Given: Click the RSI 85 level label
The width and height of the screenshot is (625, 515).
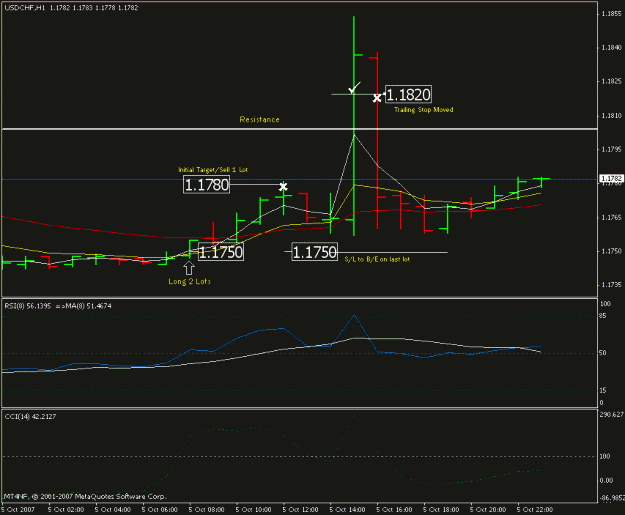Looking at the screenshot, I should tap(603, 316).
